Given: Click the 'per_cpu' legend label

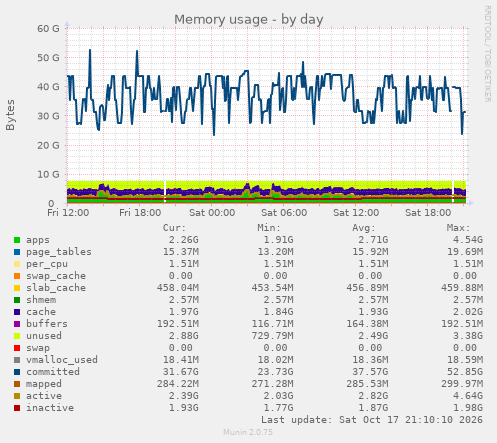Looking at the screenshot, I should (47, 264).
